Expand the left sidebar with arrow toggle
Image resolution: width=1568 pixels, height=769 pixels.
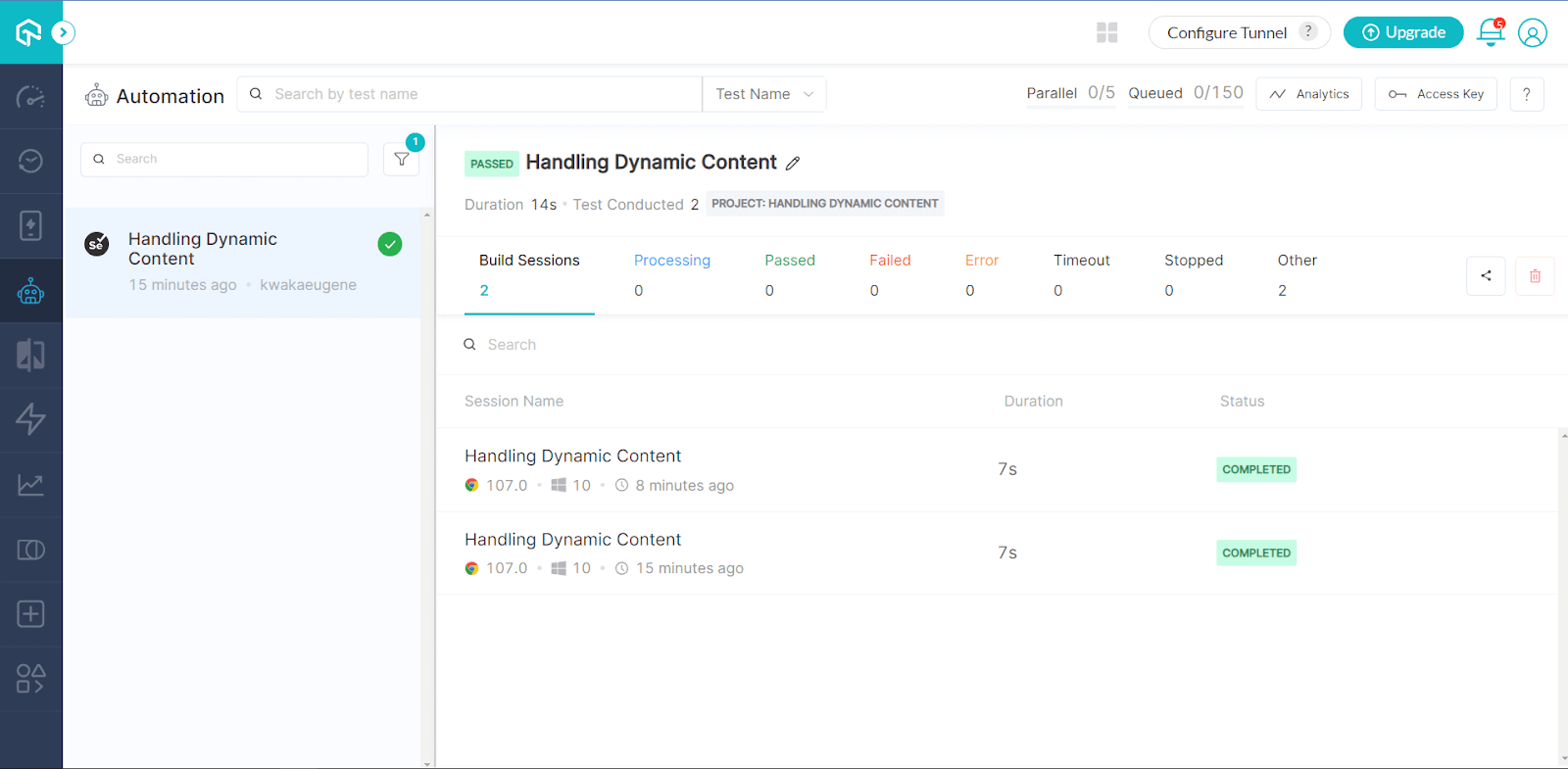coord(63,32)
